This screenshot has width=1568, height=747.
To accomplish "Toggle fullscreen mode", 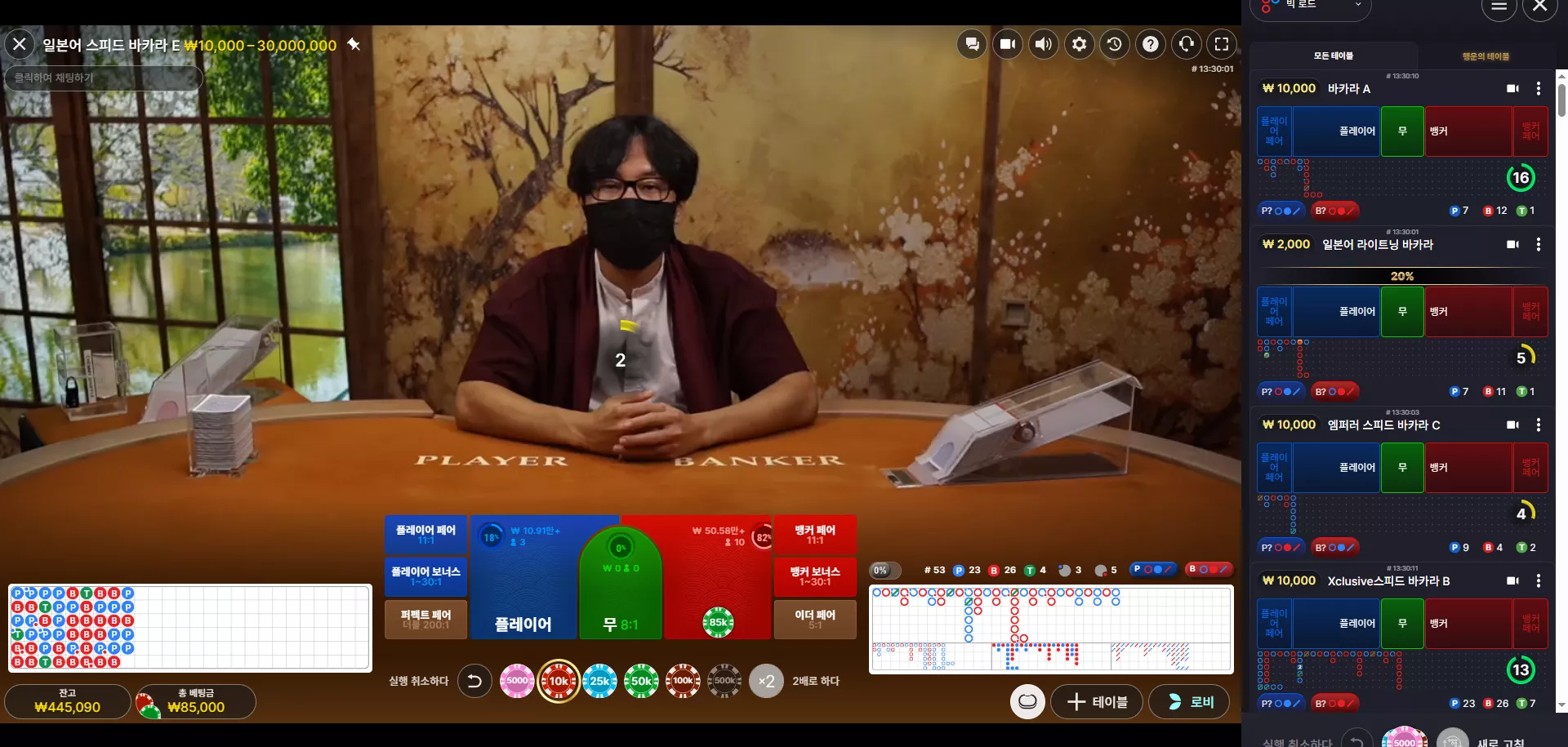I will point(1222,44).
